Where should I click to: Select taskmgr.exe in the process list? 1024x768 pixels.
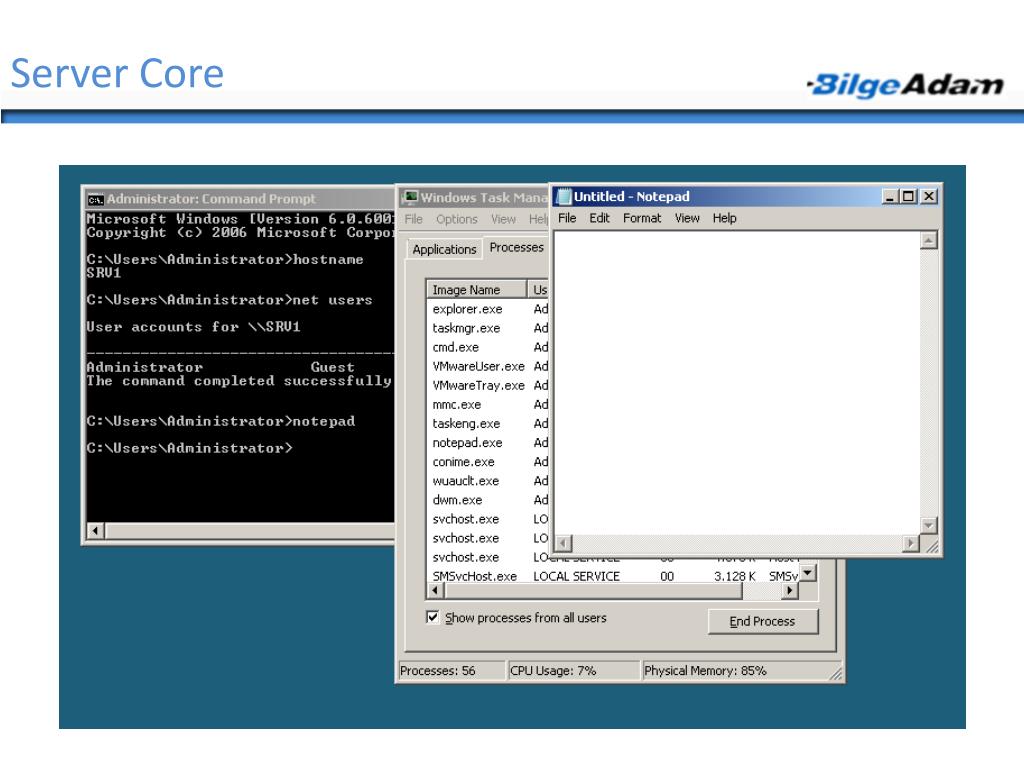click(x=466, y=328)
